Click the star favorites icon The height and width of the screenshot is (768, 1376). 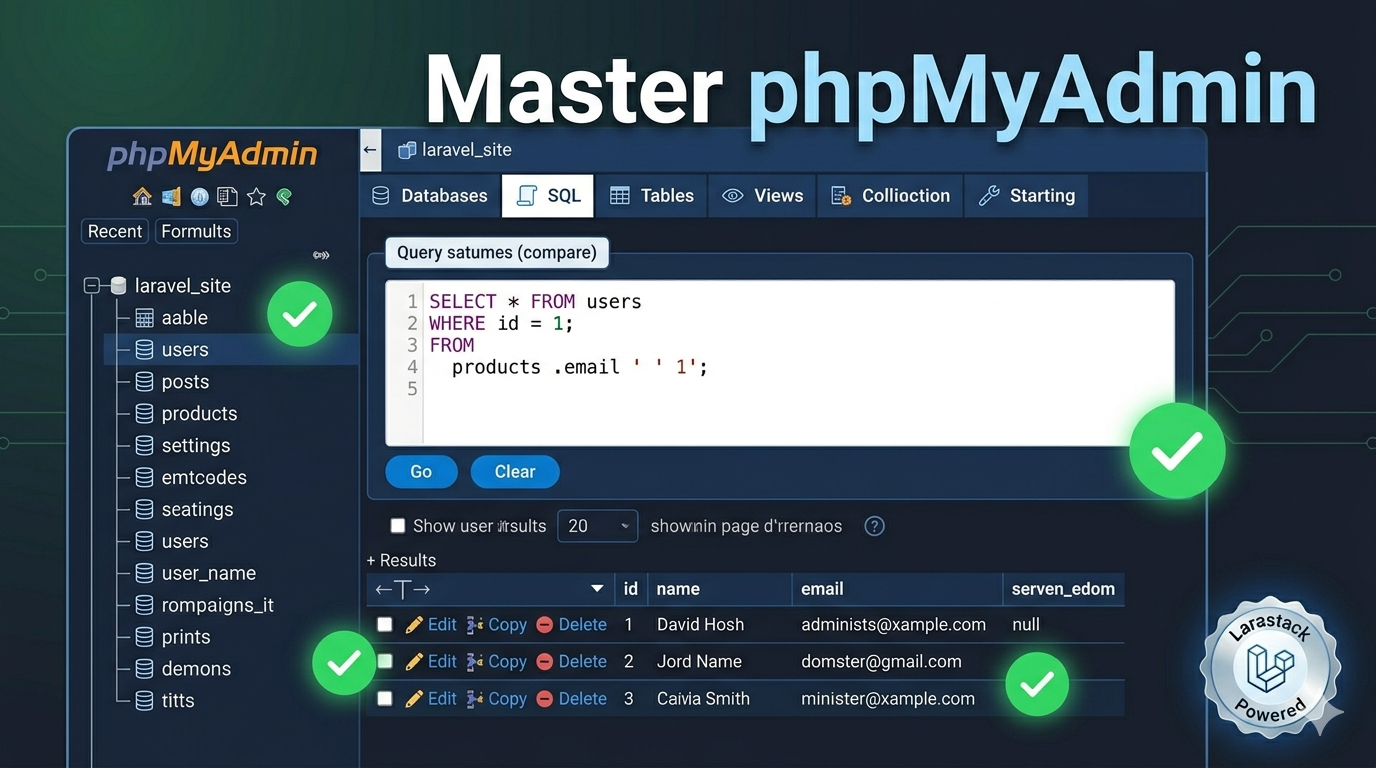click(x=256, y=197)
